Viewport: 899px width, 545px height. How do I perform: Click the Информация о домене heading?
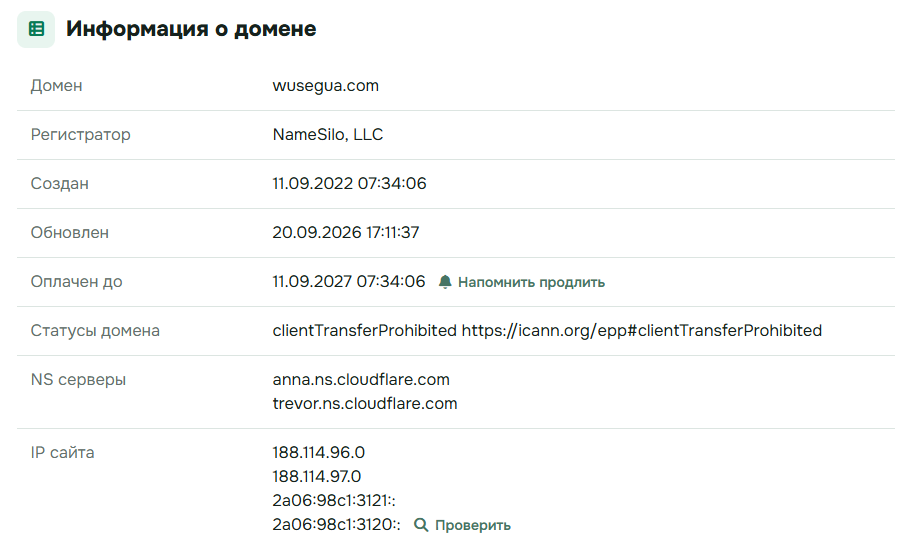click(191, 29)
